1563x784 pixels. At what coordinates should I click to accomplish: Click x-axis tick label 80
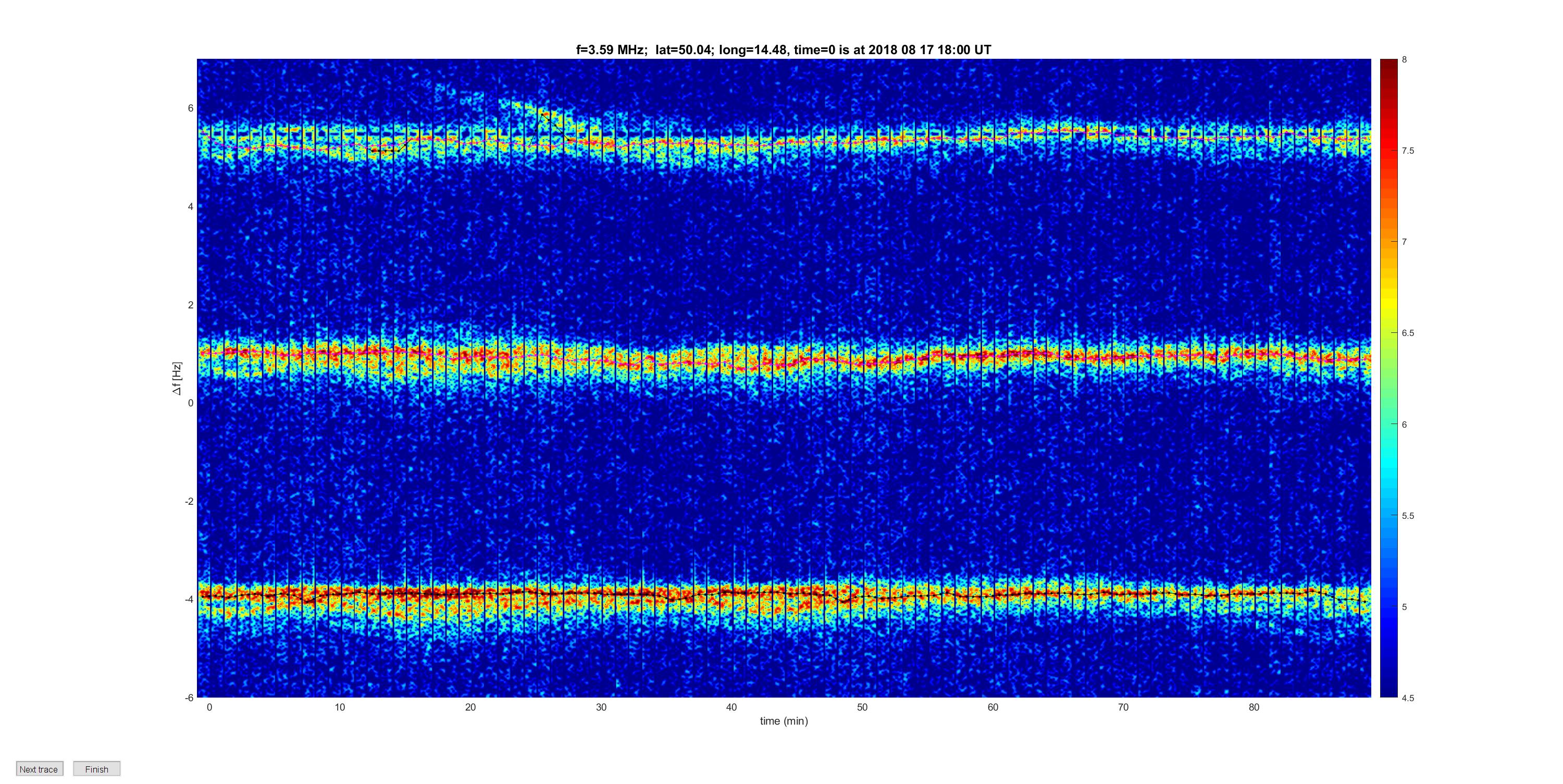click(1254, 707)
